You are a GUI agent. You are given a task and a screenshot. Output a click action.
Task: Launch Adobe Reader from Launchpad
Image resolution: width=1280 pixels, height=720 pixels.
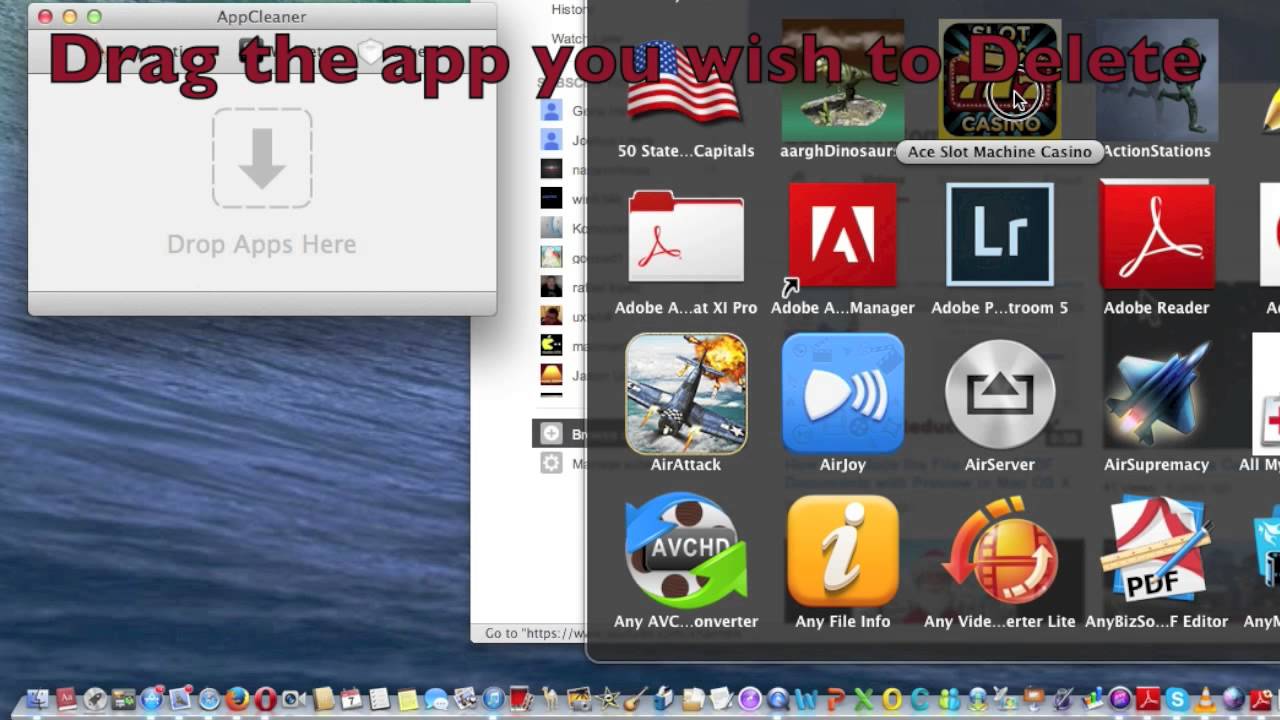[1157, 235]
